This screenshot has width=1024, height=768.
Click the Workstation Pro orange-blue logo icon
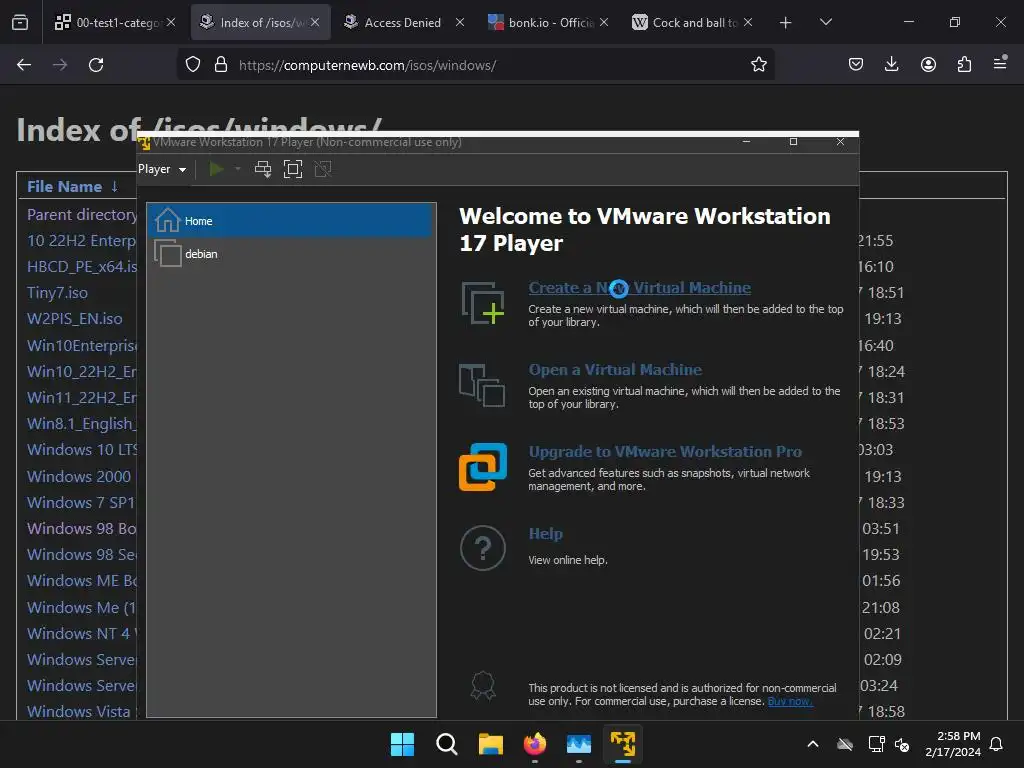point(483,467)
